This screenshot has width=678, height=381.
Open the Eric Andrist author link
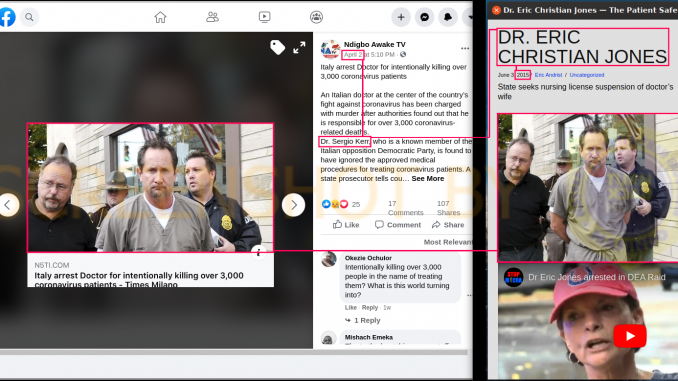point(548,75)
